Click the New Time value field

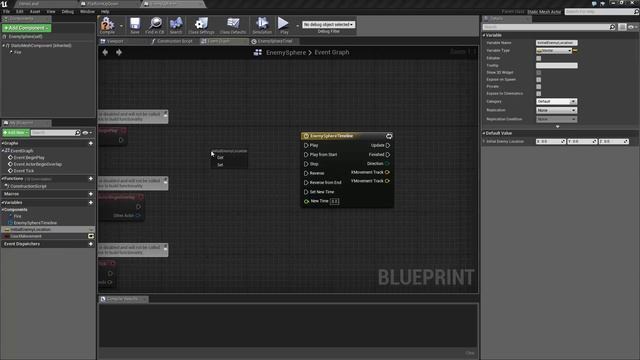(334, 201)
